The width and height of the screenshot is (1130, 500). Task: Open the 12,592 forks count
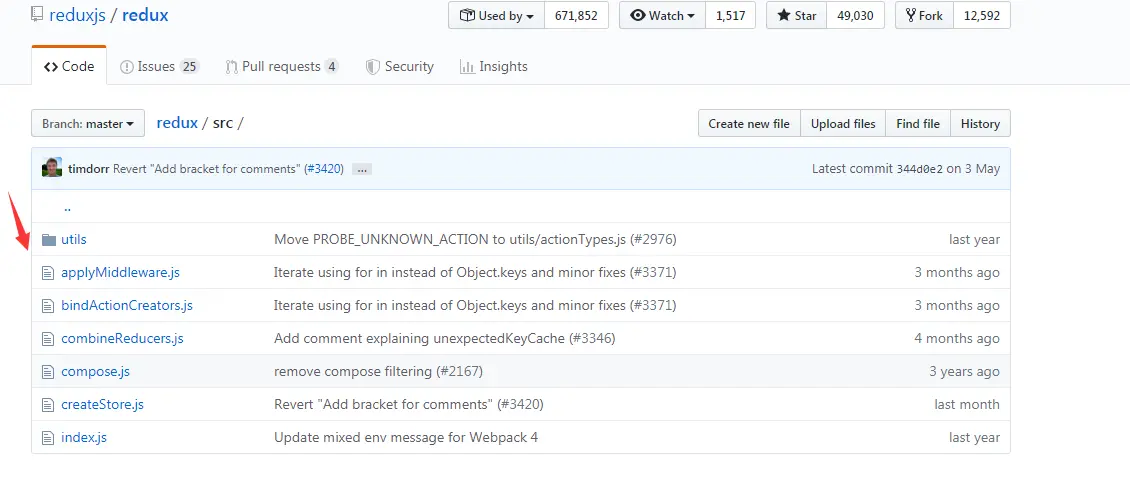coord(982,15)
